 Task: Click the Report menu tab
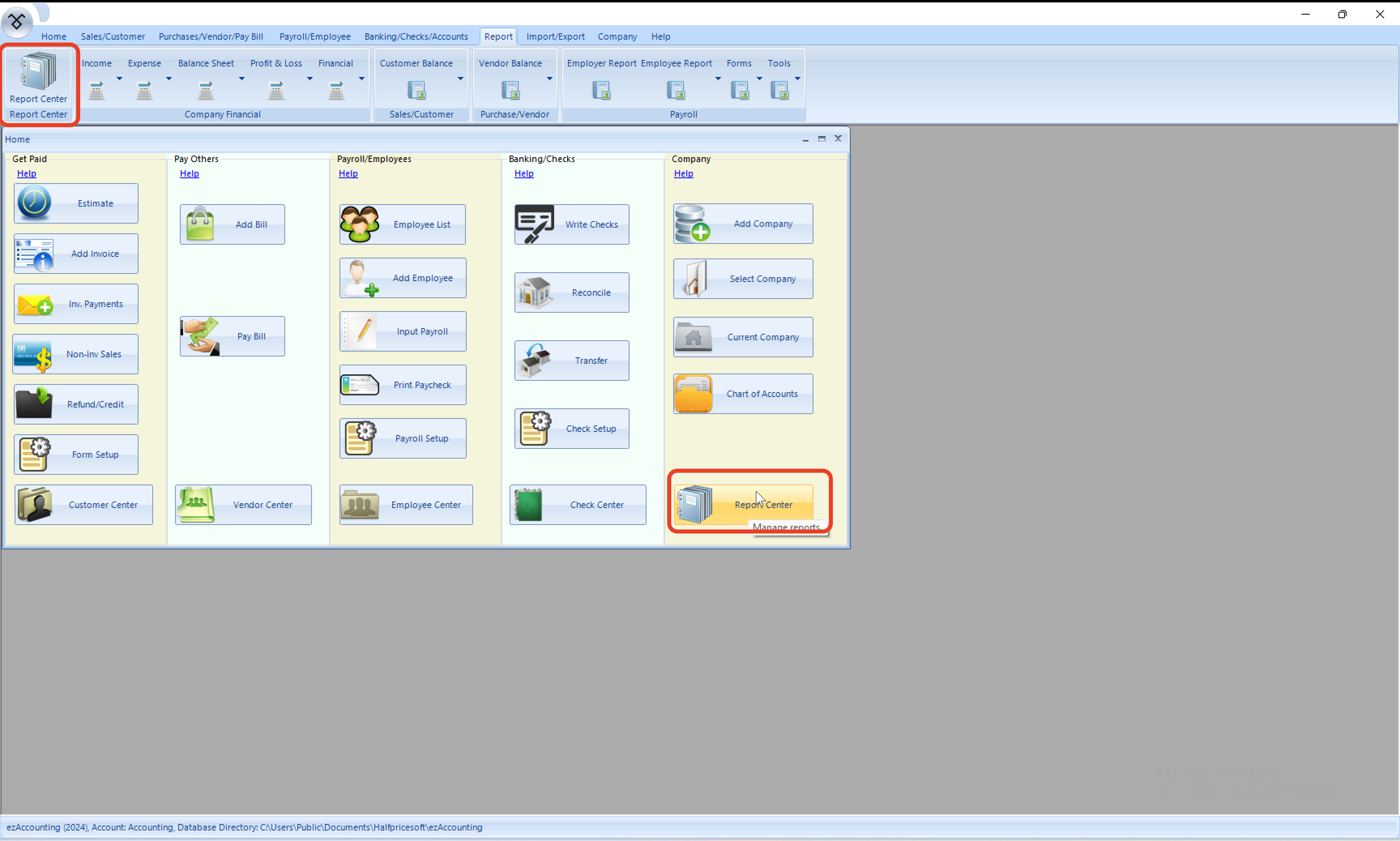(x=497, y=36)
